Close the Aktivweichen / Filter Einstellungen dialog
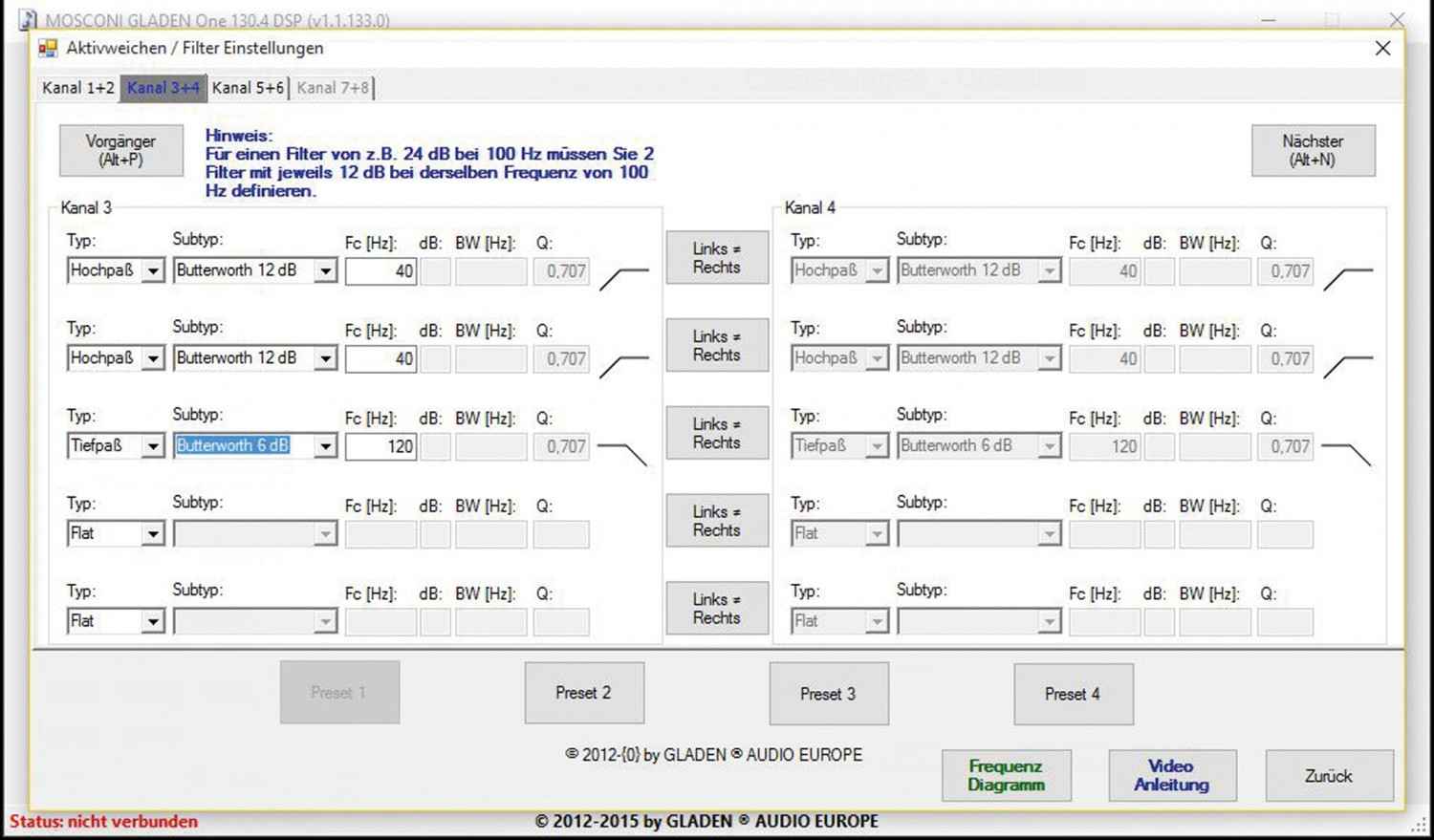This screenshot has width=1434, height=840. point(1382,48)
